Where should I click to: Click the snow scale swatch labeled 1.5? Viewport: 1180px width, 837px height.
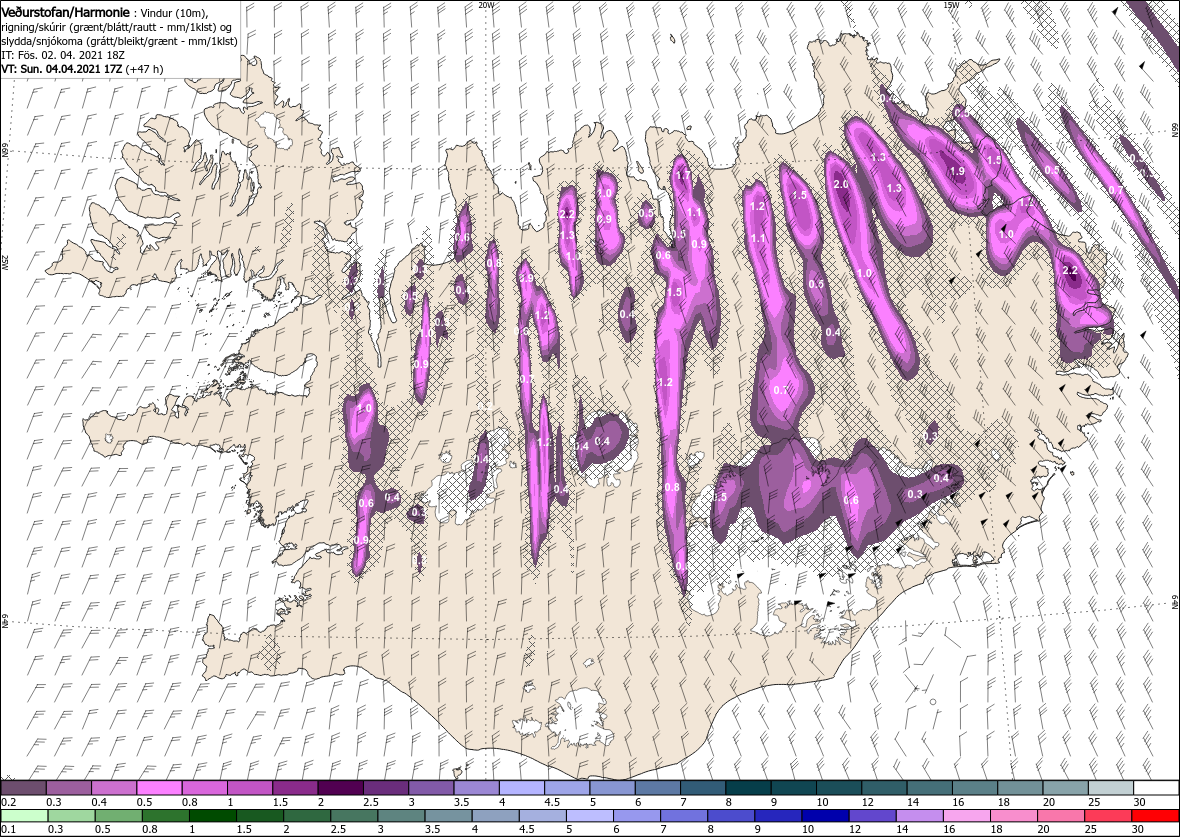coord(296,787)
